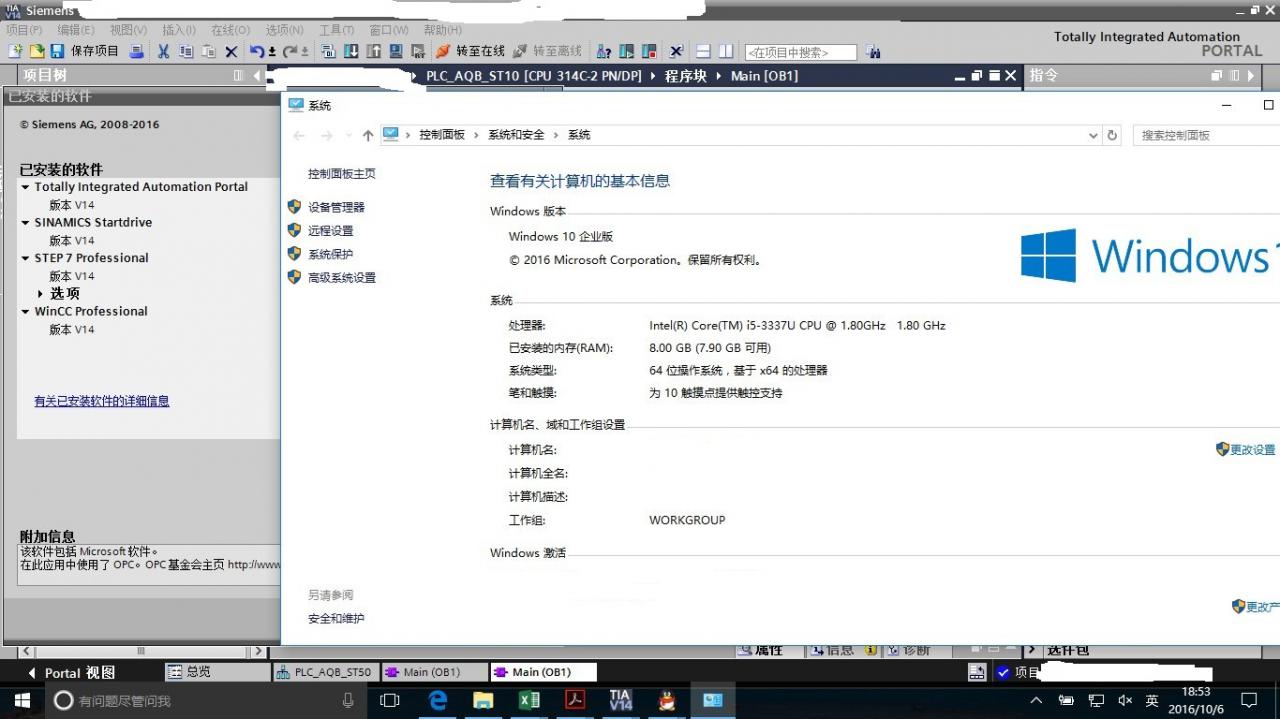Click the volume icon in system tray
The image size is (1280, 719).
[1125, 700]
